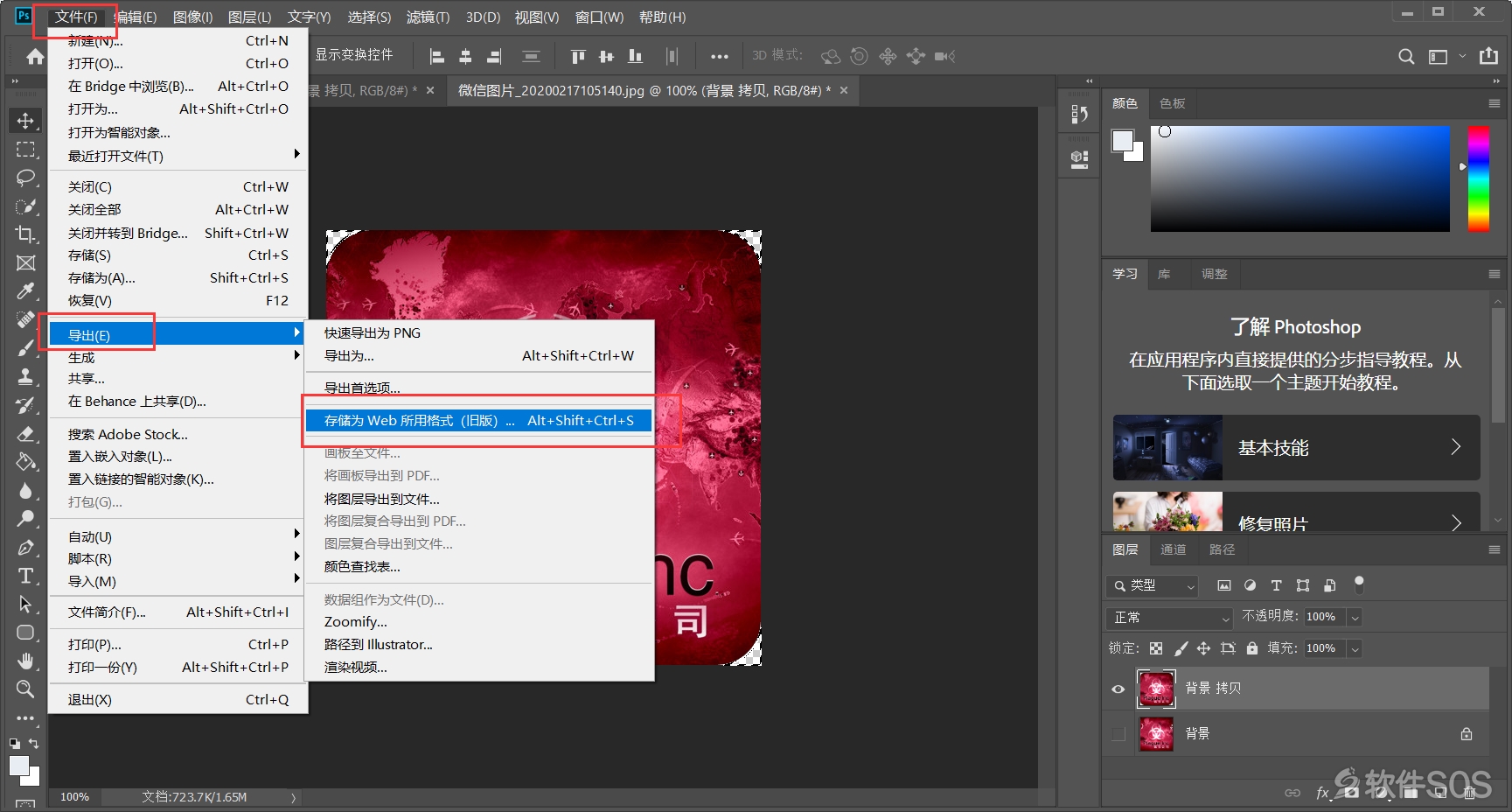This screenshot has height=812, width=1512.
Task: Click the 背景 拷贝 layer thumbnail
Action: pyautogui.click(x=1156, y=689)
